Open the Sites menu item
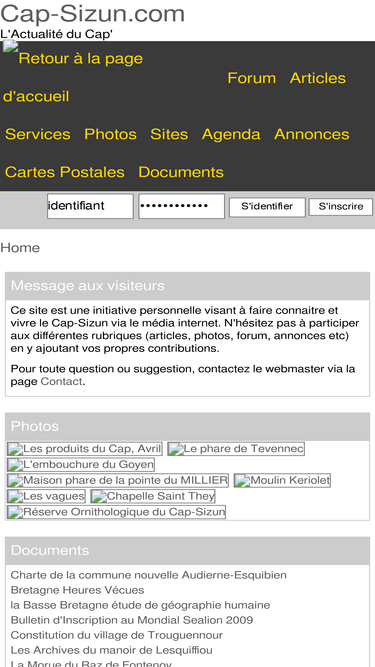375x667 pixels. tap(169, 134)
